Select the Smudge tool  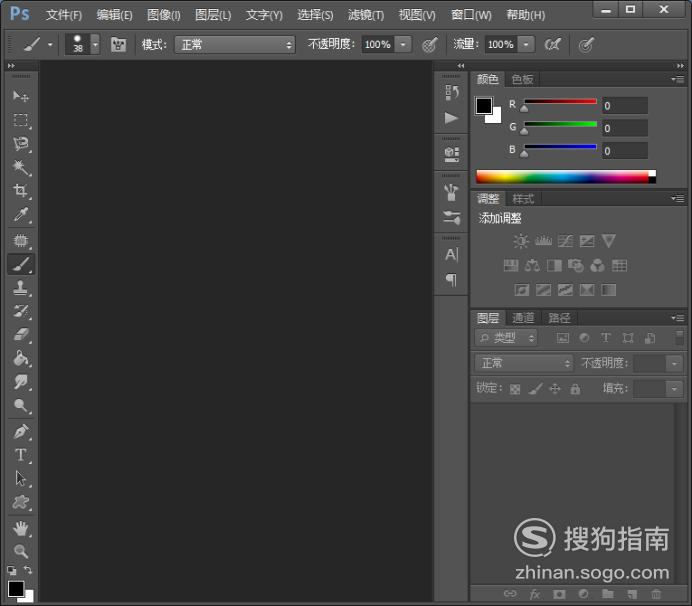pos(20,382)
